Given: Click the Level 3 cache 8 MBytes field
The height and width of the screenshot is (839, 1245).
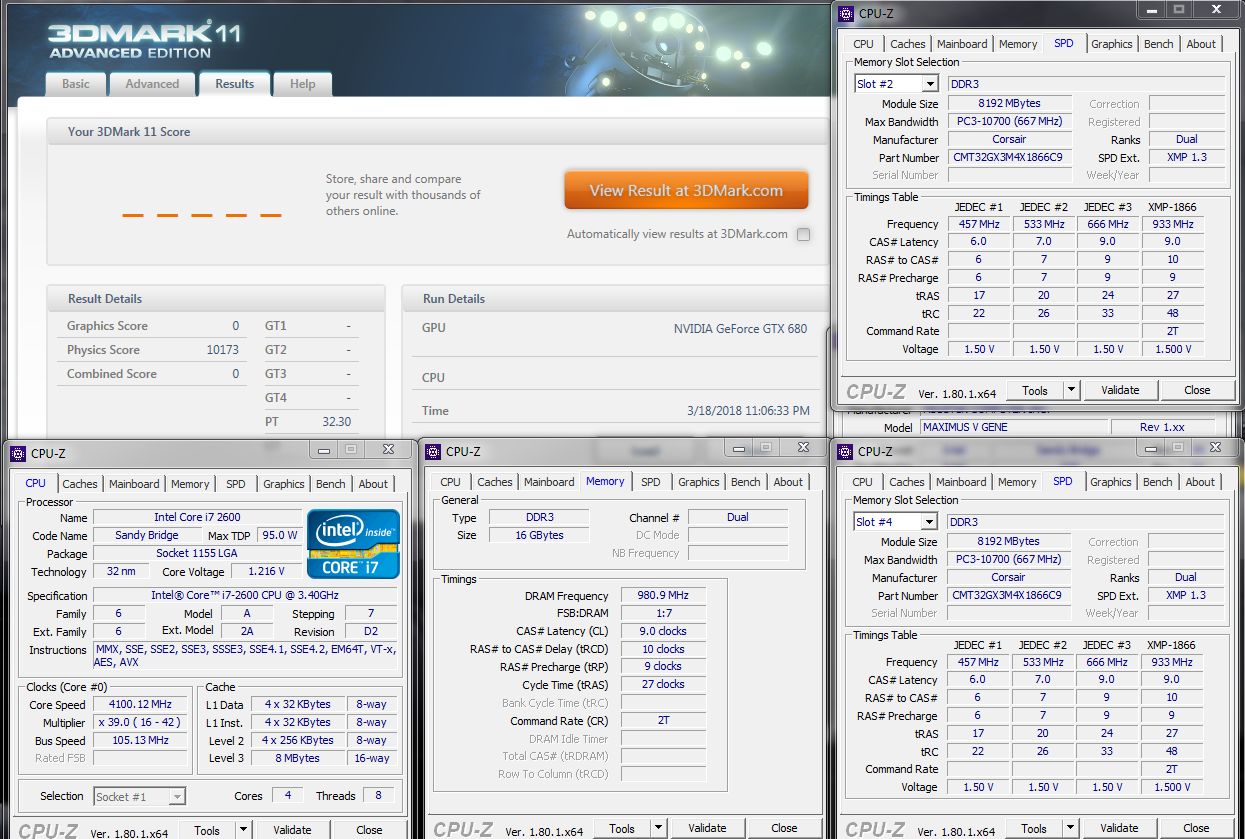Looking at the screenshot, I should pos(297,759).
